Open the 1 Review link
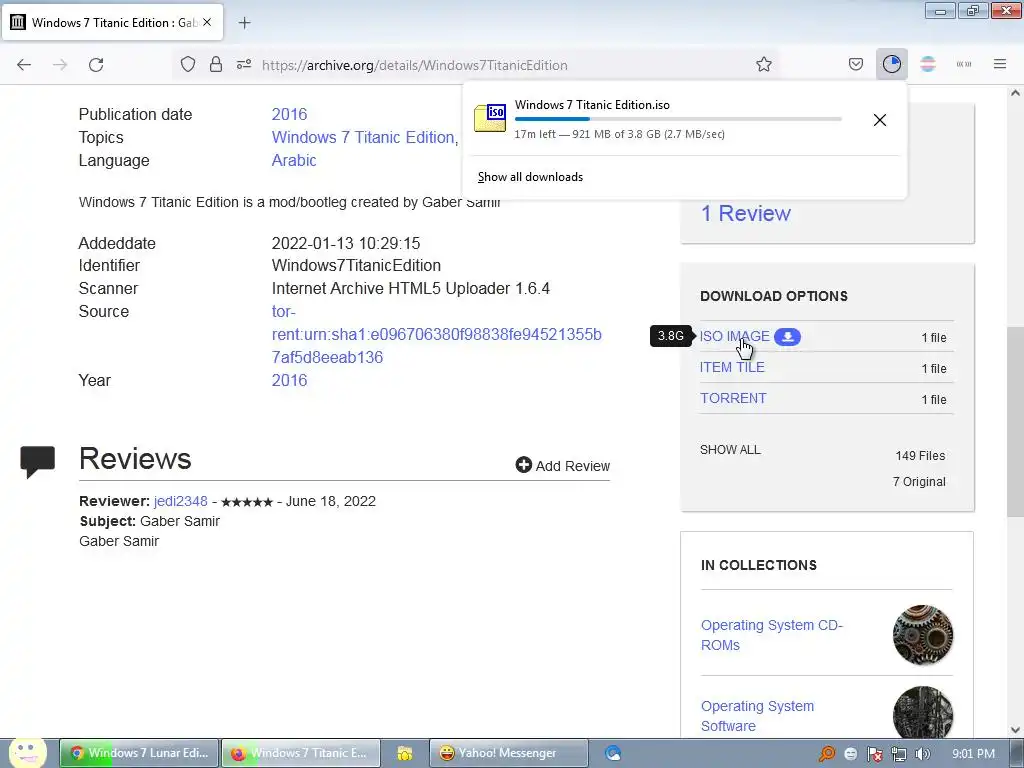The width and height of the screenshot is (1024, 768). pyautogui.click(x=746, y=214)
